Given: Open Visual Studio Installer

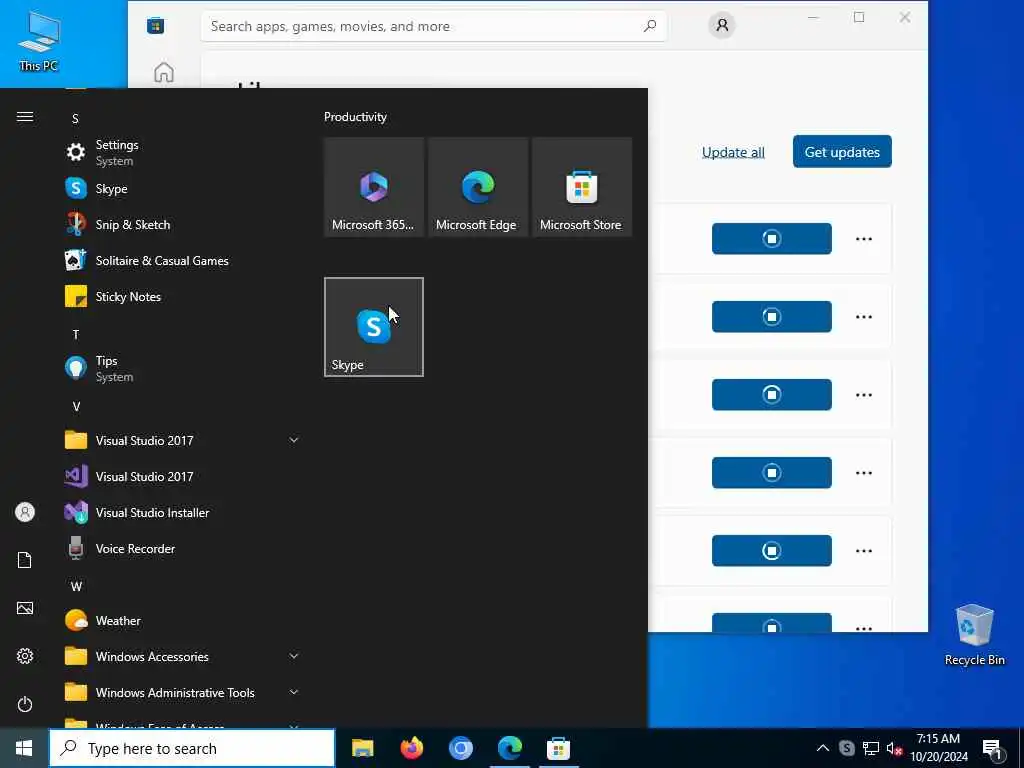Looking at the screenshot, I should click(182, 513).
